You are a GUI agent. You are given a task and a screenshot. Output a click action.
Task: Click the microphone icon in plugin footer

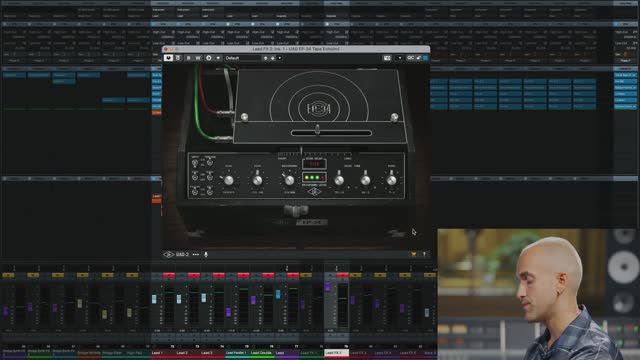pyautogui.click(x=206, y=255)
